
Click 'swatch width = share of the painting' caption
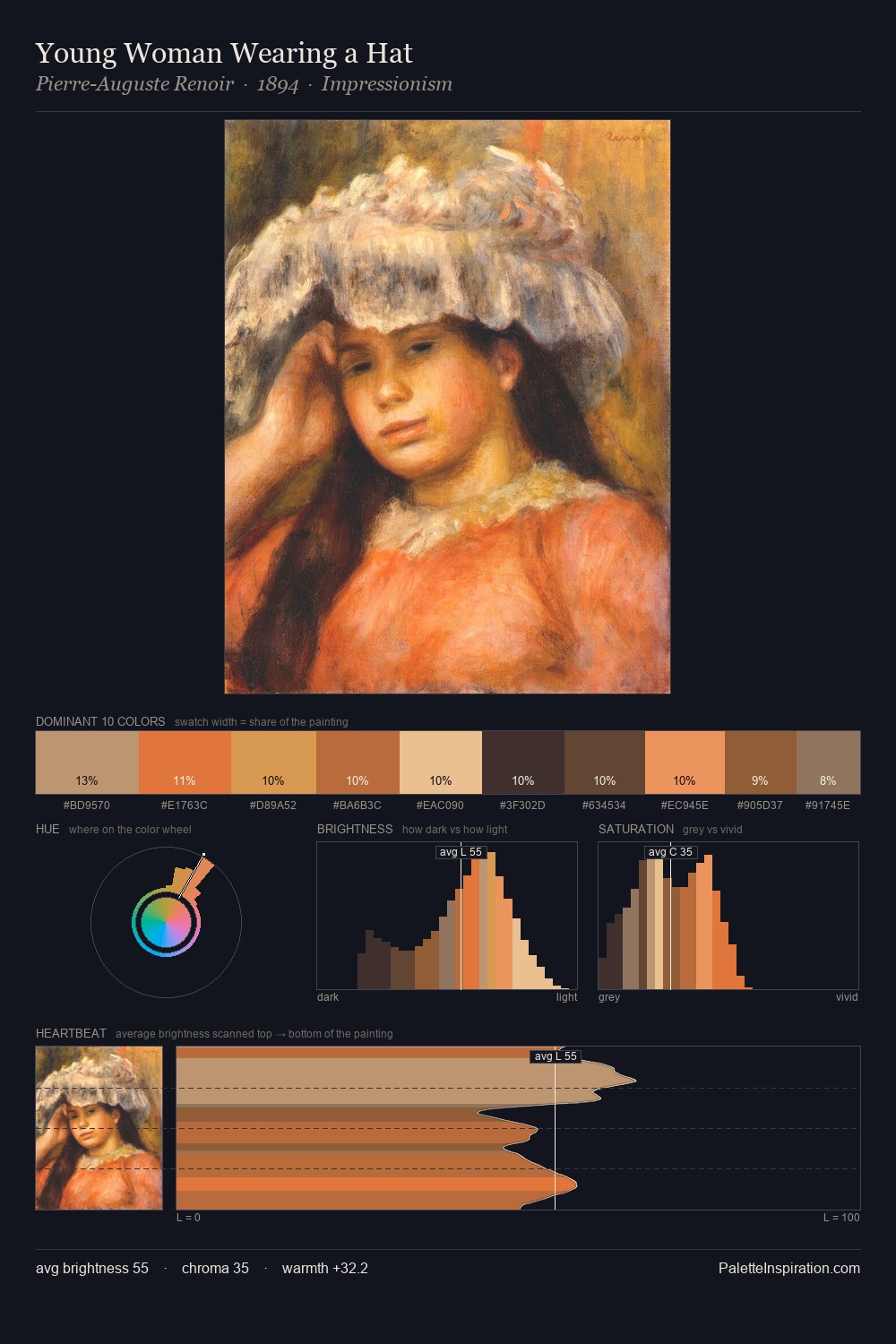click(x=262, y=721)
